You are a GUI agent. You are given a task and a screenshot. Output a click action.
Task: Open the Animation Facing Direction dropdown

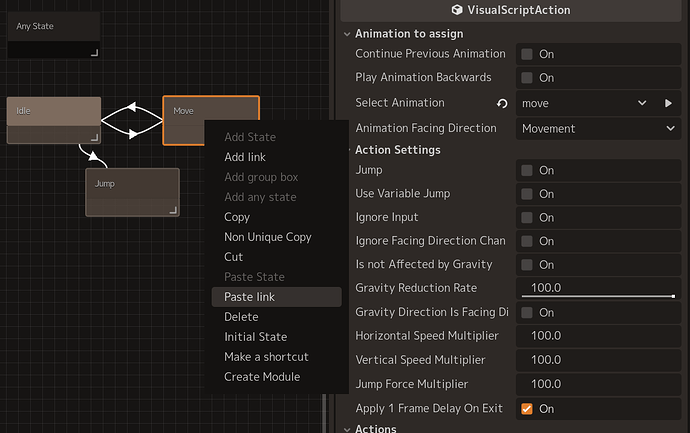pyautogui.click(x=598, y=128)
